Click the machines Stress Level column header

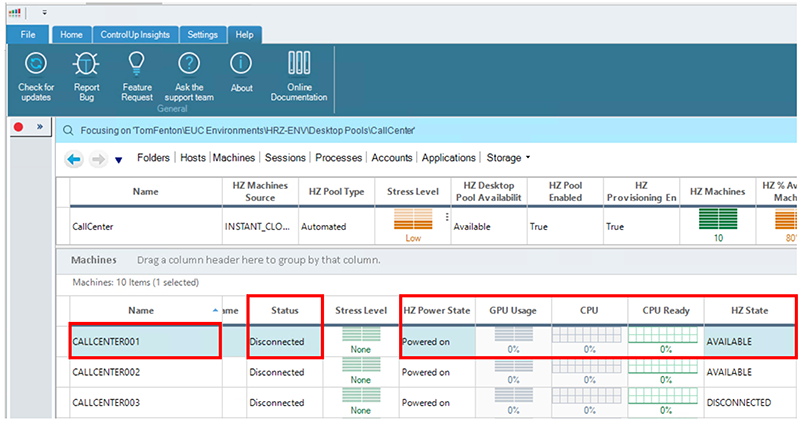coord(361,310)
